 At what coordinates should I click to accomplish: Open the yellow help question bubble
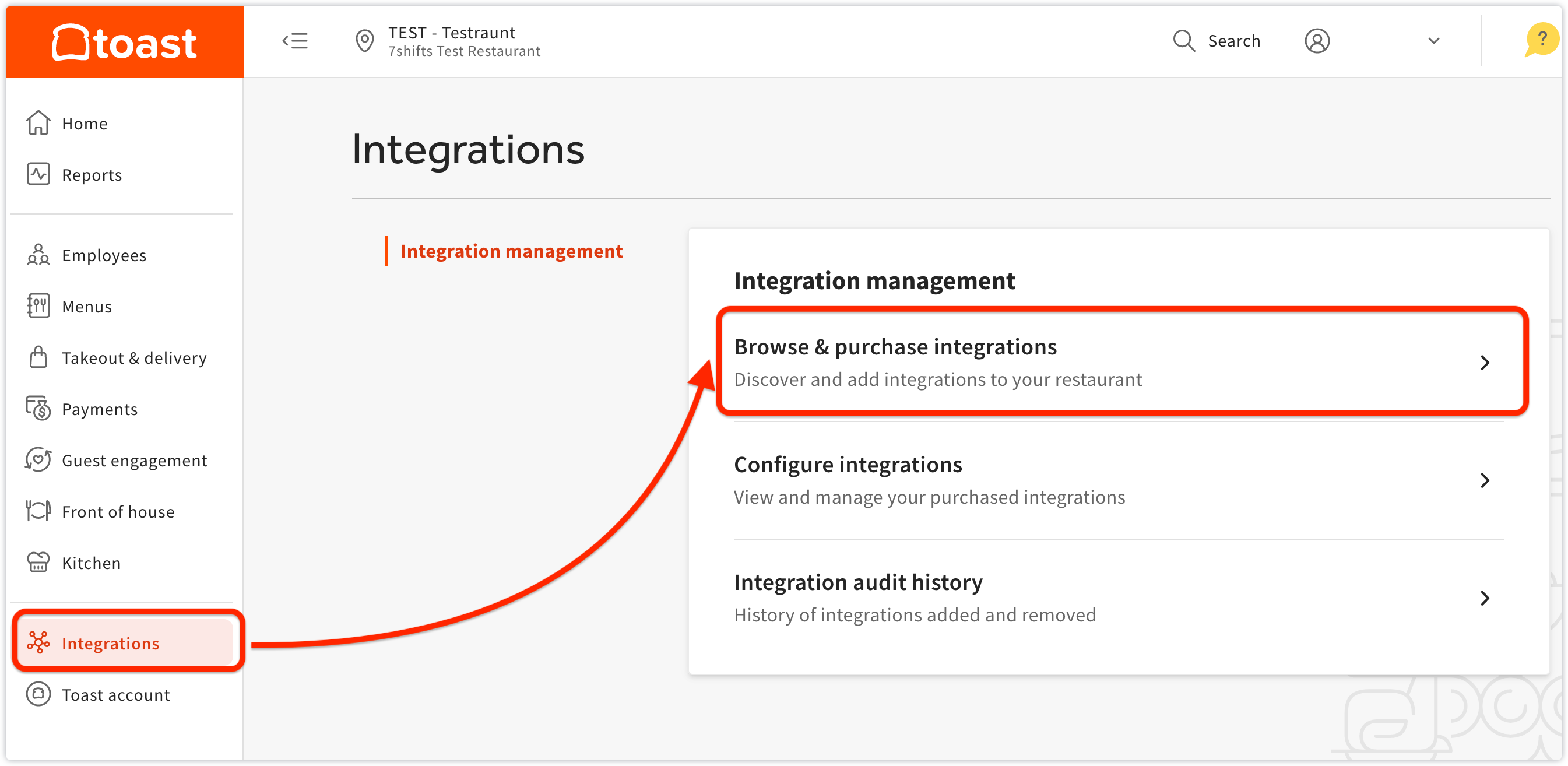(x=1541, y=40)
